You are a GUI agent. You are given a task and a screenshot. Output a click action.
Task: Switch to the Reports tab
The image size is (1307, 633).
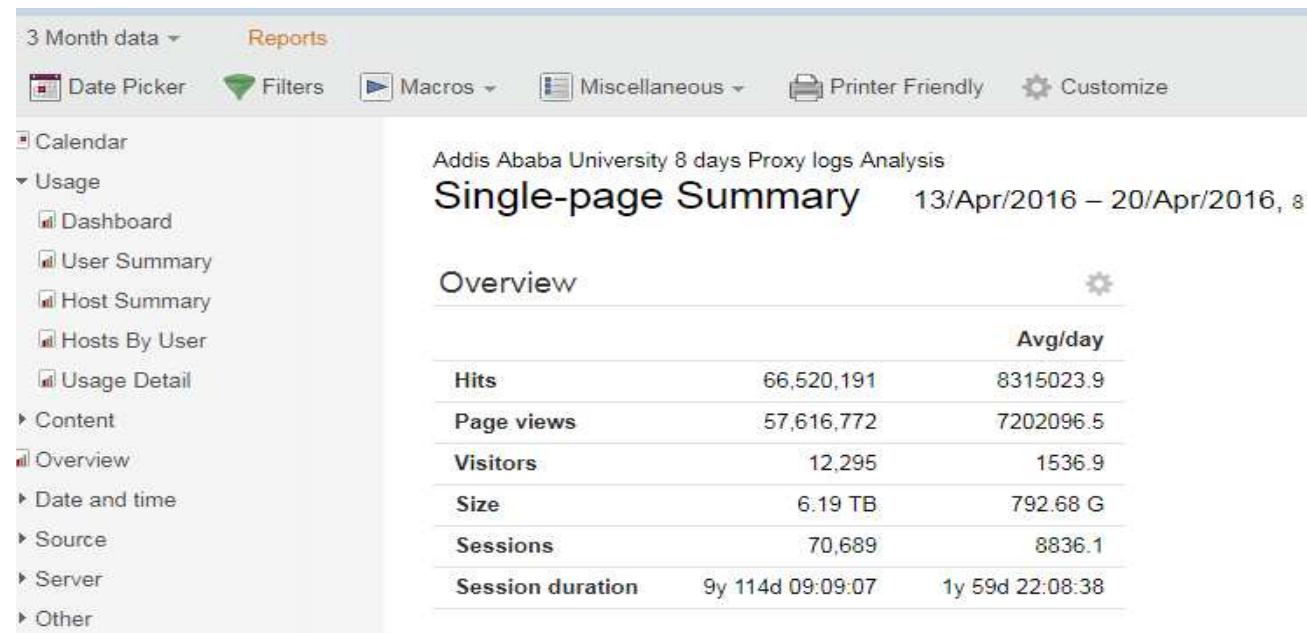(x=286, y=39)
